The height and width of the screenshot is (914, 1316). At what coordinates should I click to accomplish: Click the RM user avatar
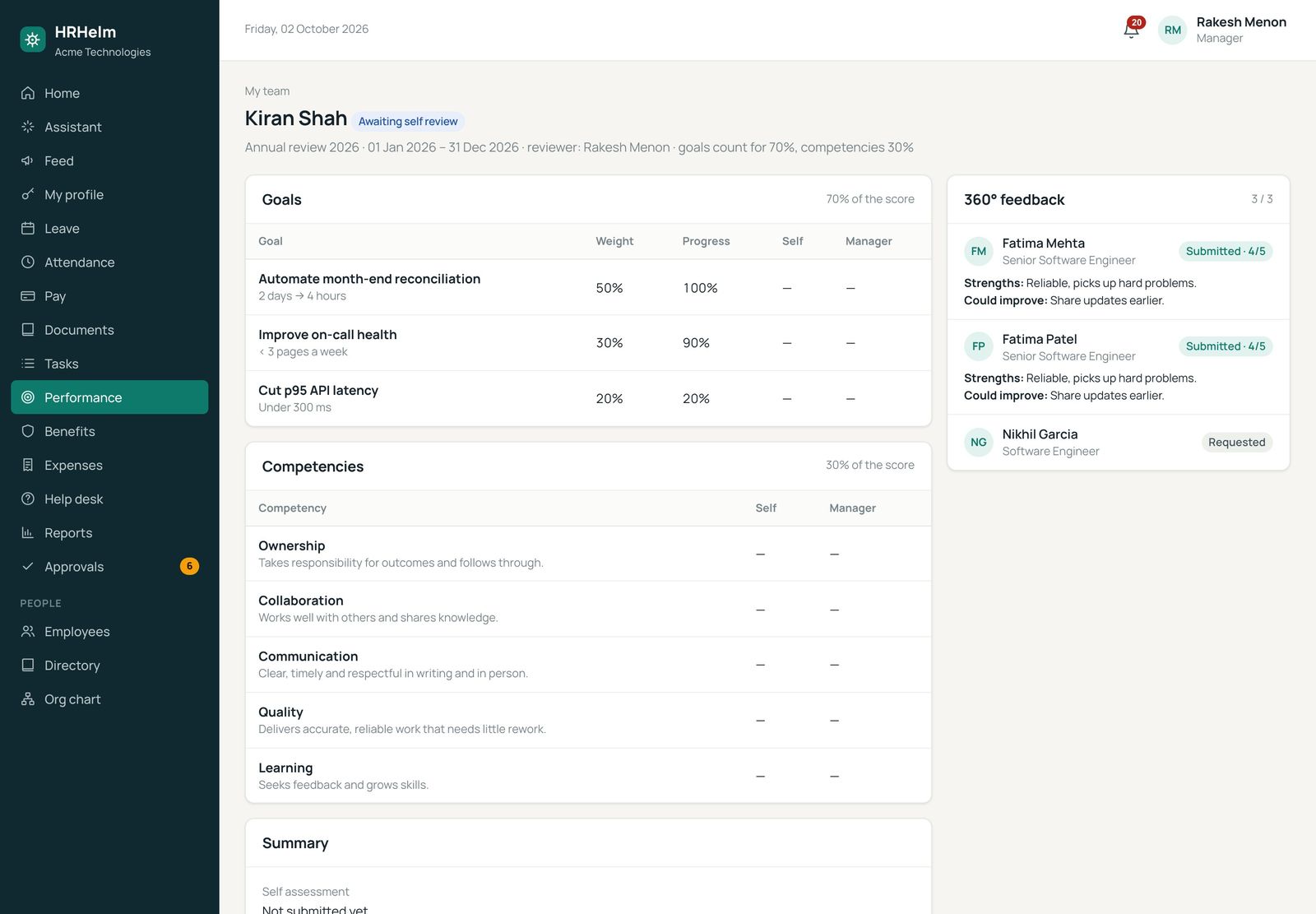pos(1173,30)
